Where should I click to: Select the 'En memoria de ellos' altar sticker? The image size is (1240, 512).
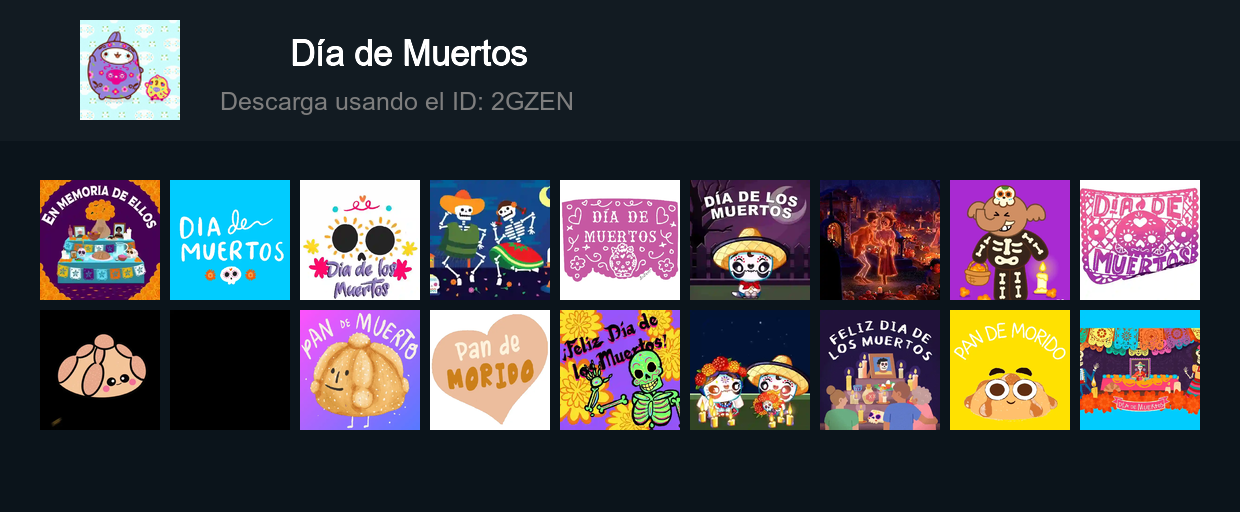100,240
